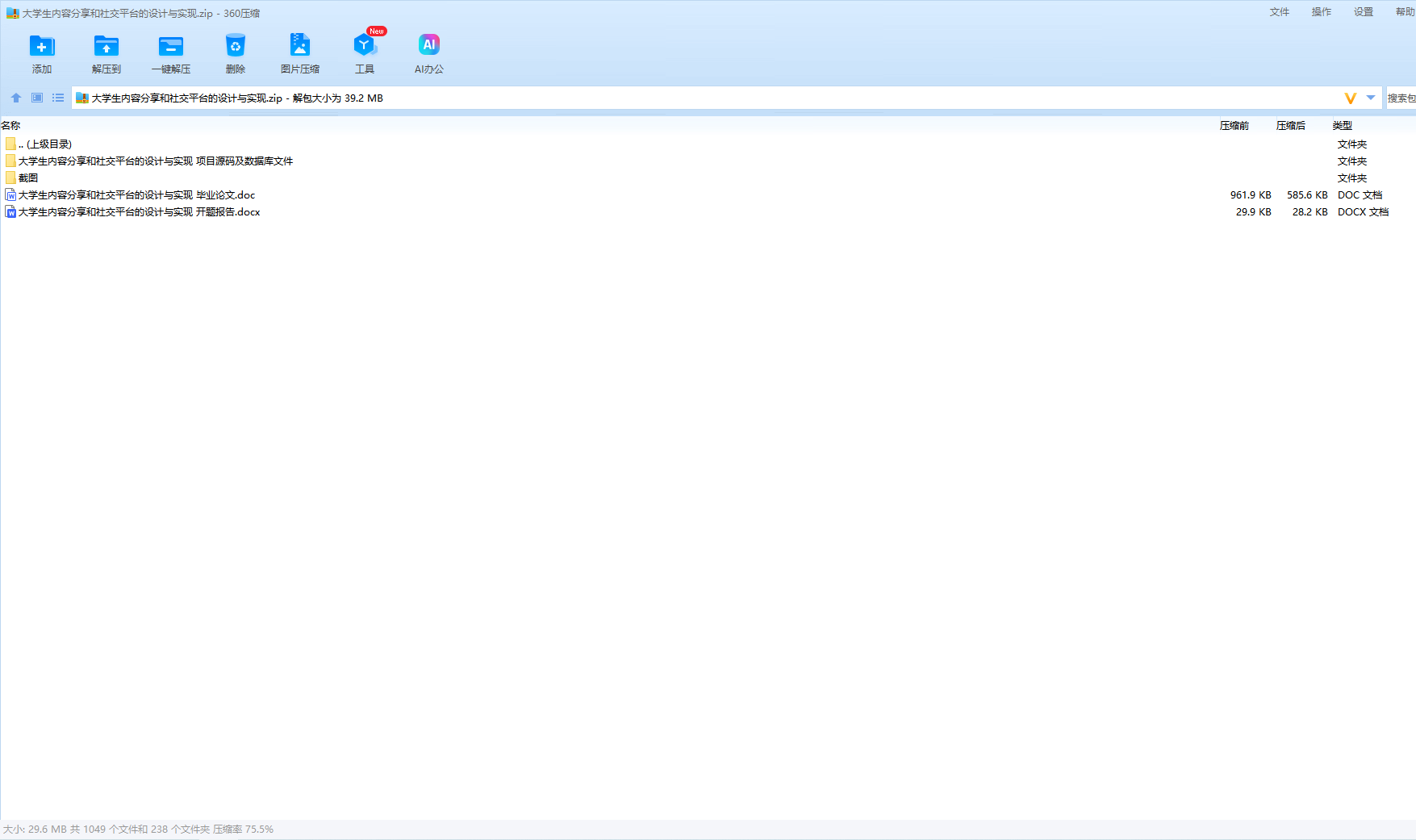The height and width of the screenshot is (840, 1416).
Task: Click the 29.9 KB size value
Action: [1254, 212]
